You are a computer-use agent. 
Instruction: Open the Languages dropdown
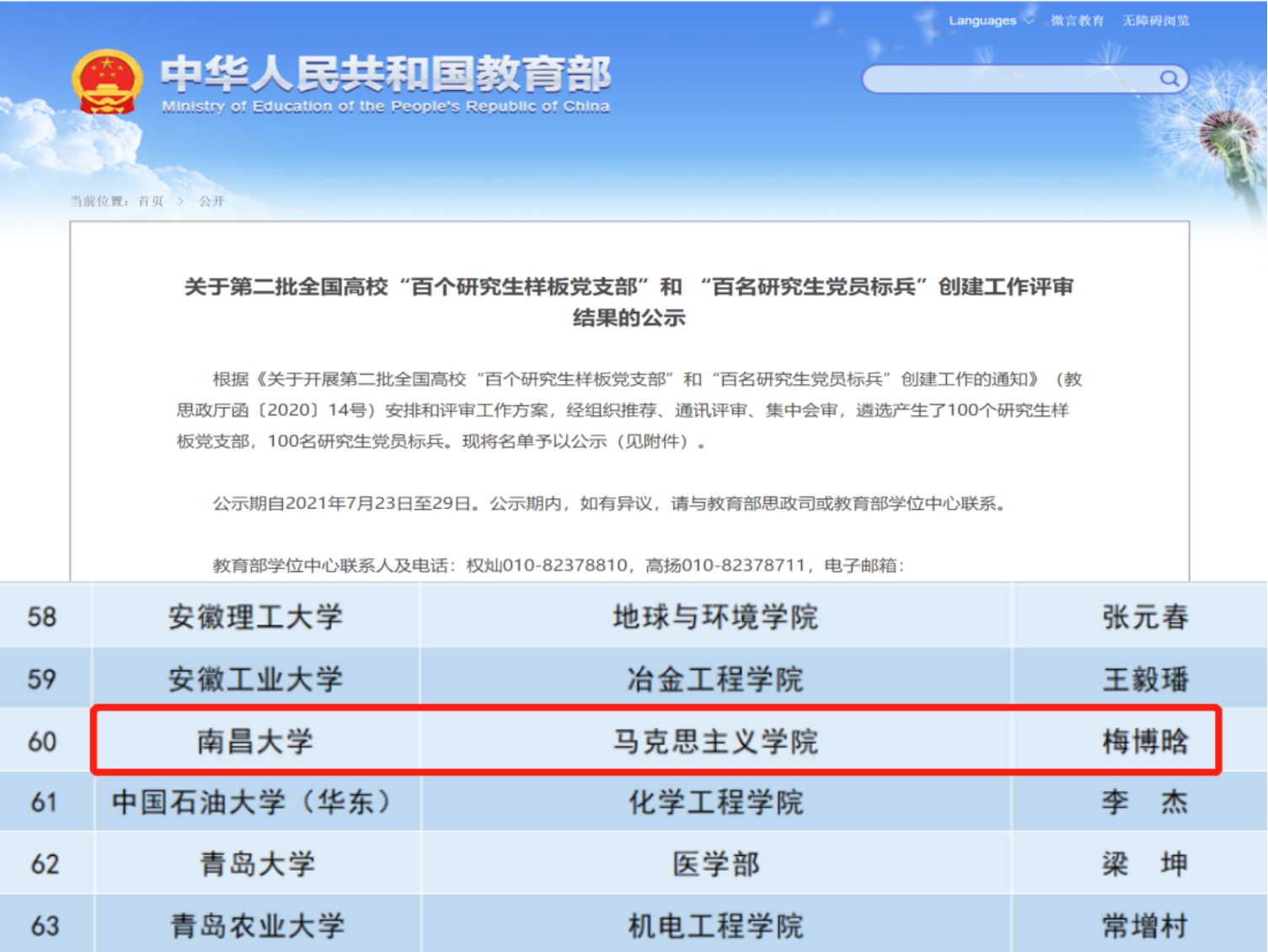[x=990, y=20]
